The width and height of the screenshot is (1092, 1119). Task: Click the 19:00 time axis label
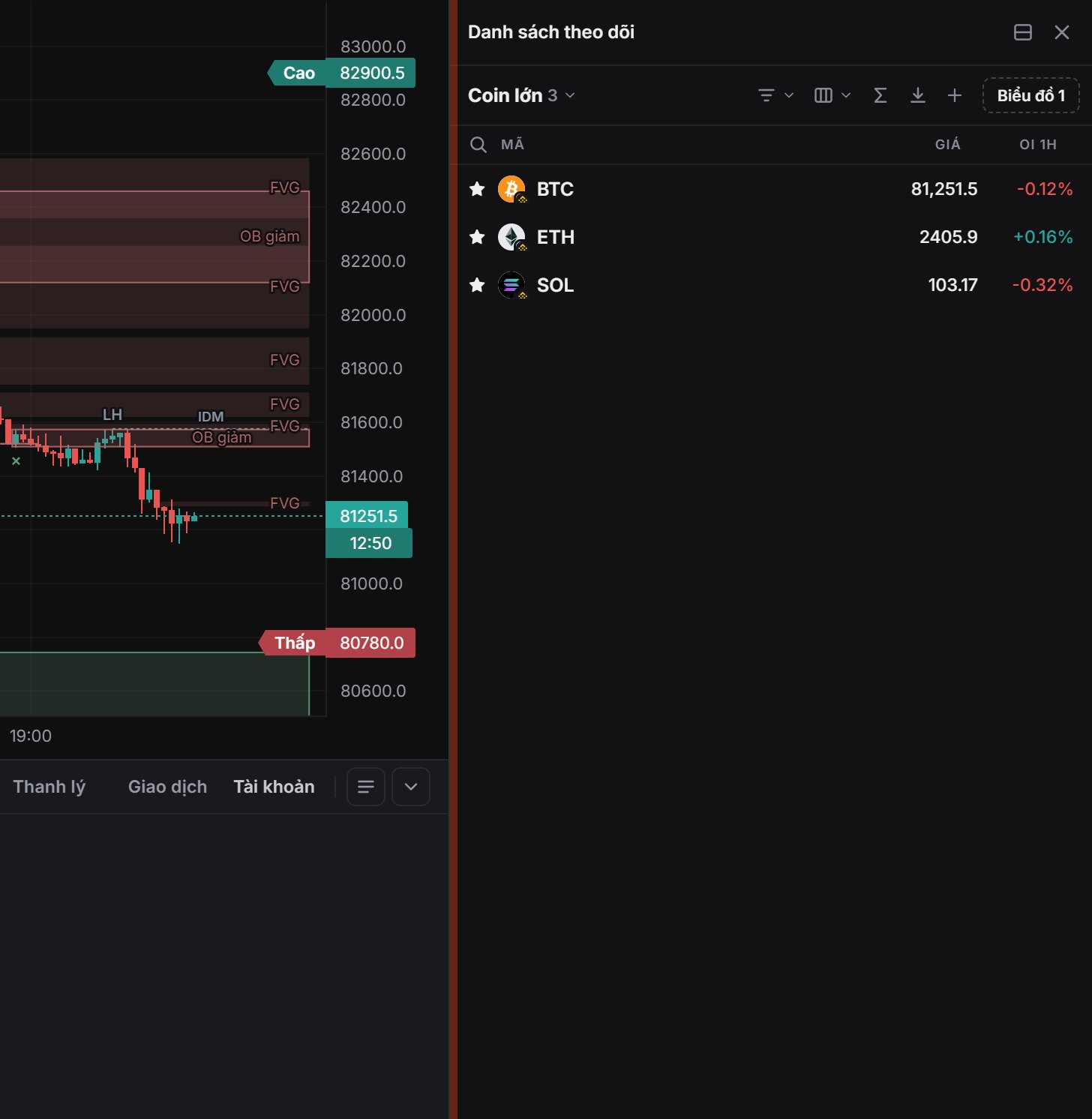click(31, 736)
